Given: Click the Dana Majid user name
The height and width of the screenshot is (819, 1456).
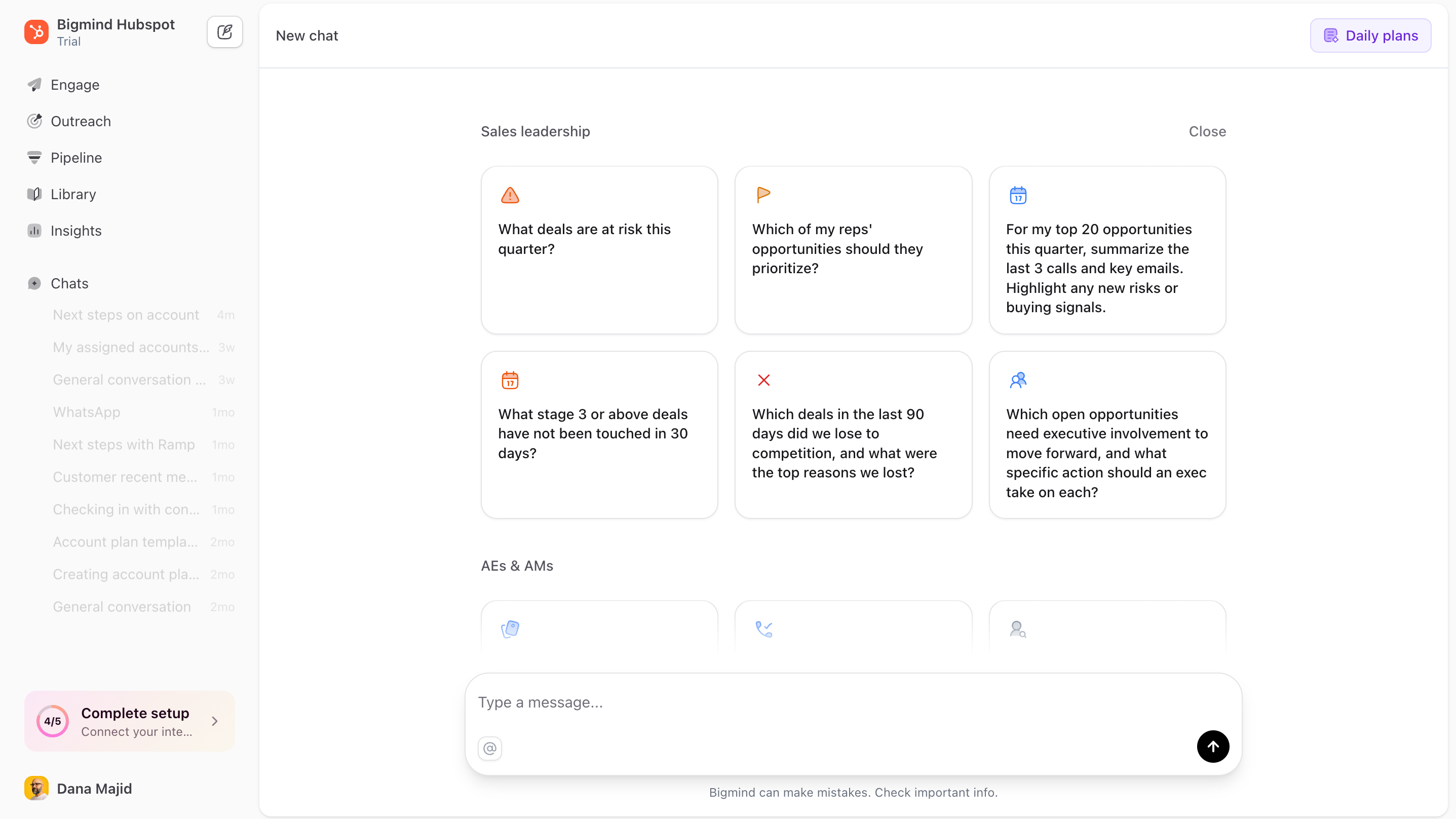Looking at the screenshot, I should point(94,789).
